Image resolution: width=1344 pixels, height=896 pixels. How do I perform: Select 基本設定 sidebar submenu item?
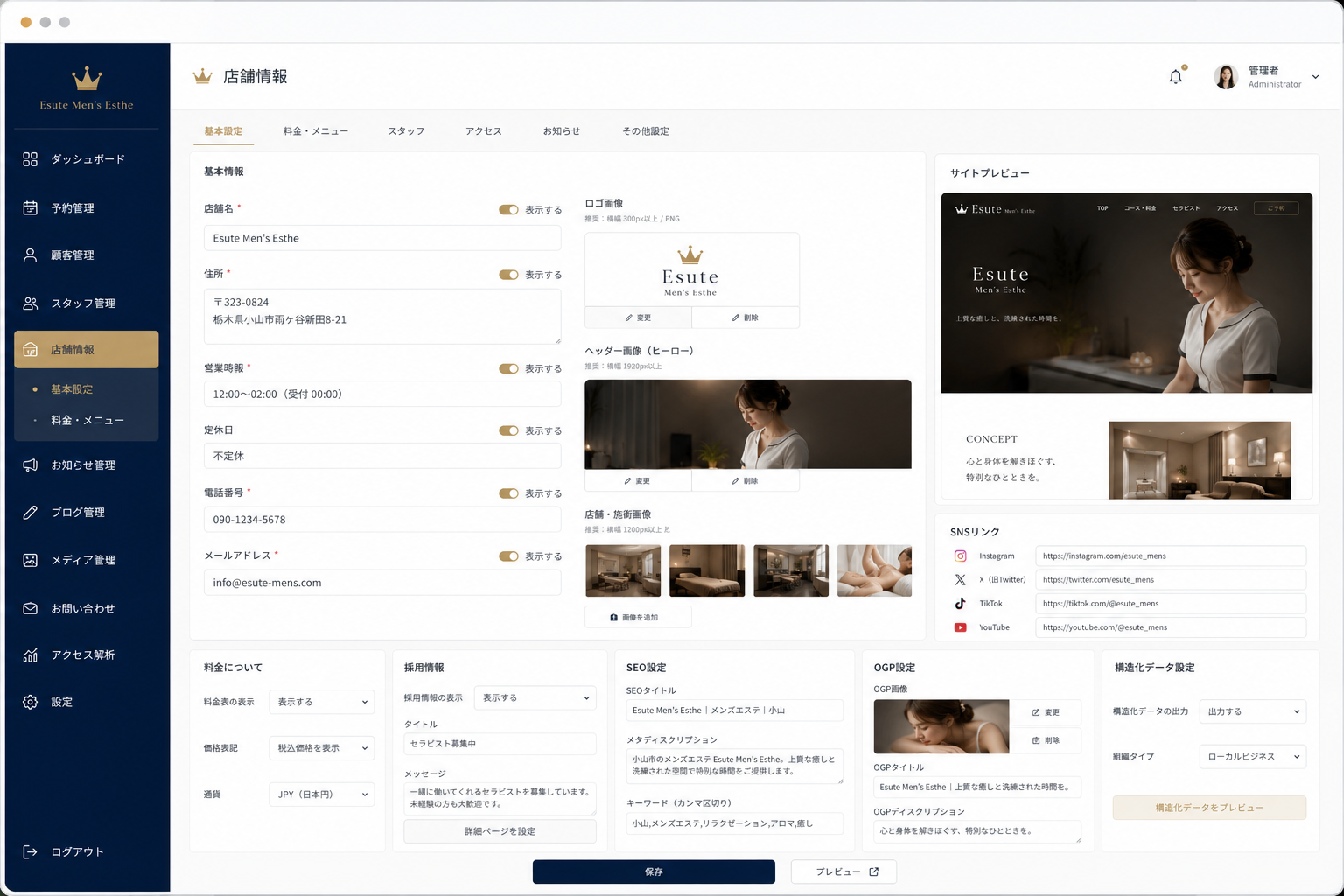click(x=72, y=389)
